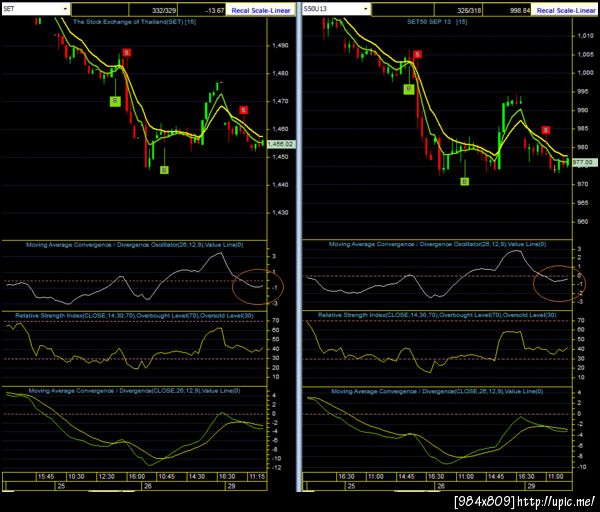
Task: Select the lowest green B marker on SET chart
Action: [164, 170]
